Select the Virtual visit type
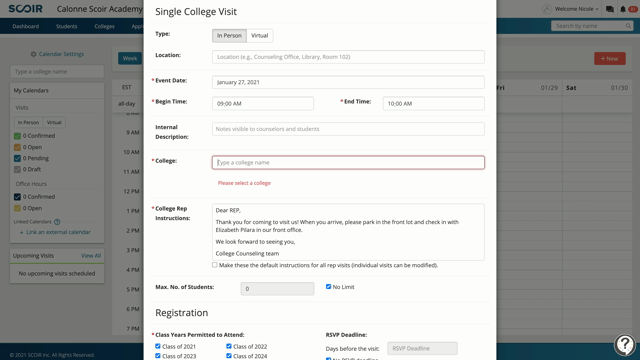 (260, 36)
